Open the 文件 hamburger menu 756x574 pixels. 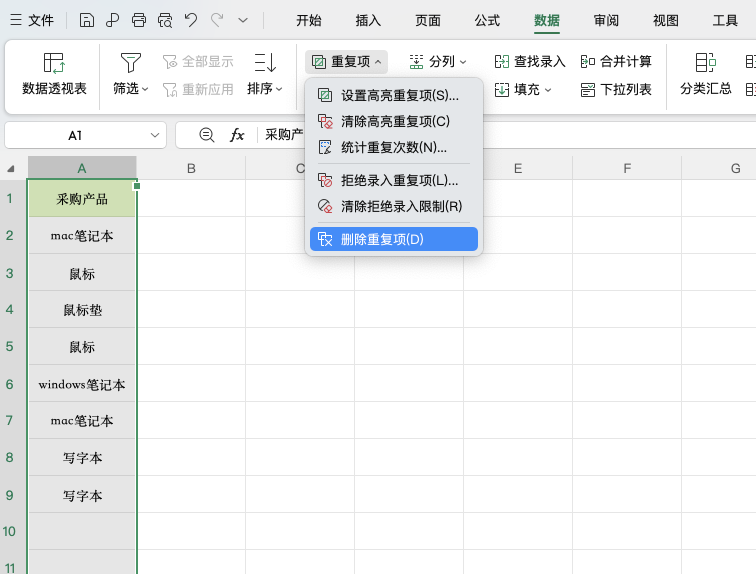pos(32,20)
